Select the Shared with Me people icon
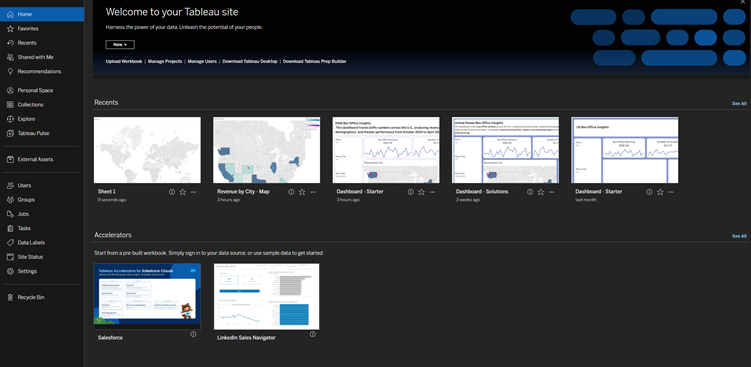The image size is (751, 367). 10,57
